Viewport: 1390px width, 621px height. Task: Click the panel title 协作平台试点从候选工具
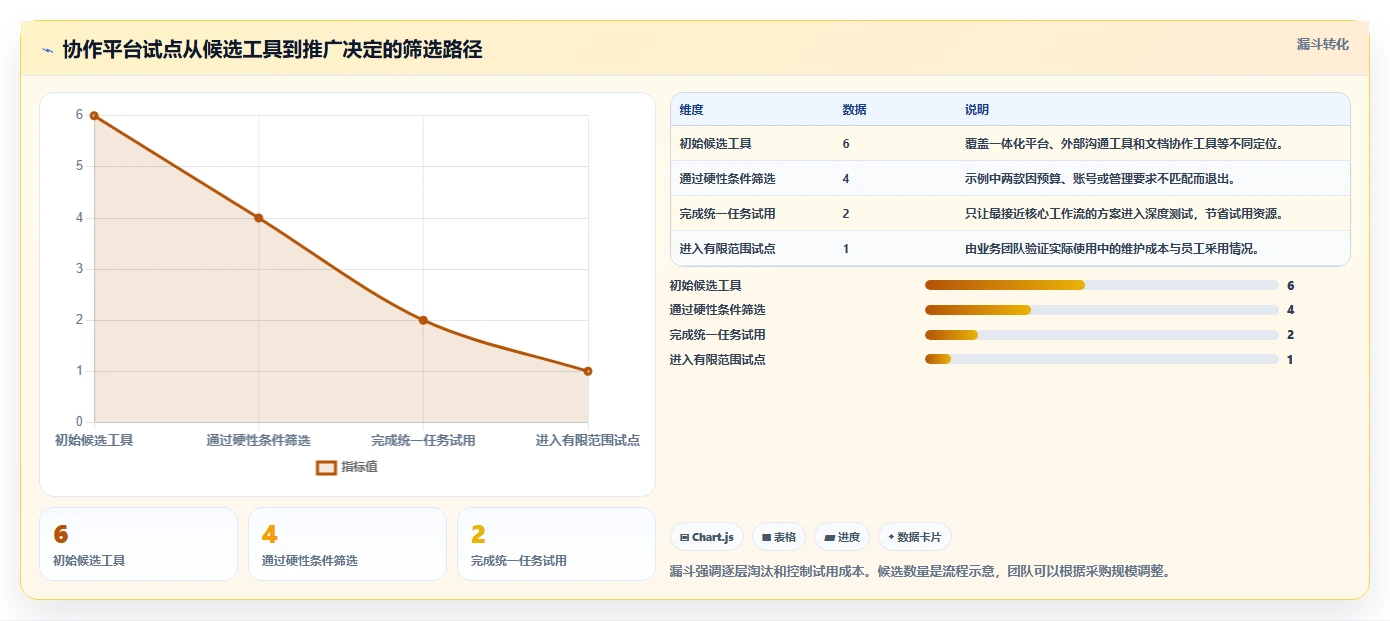(272, 50)
